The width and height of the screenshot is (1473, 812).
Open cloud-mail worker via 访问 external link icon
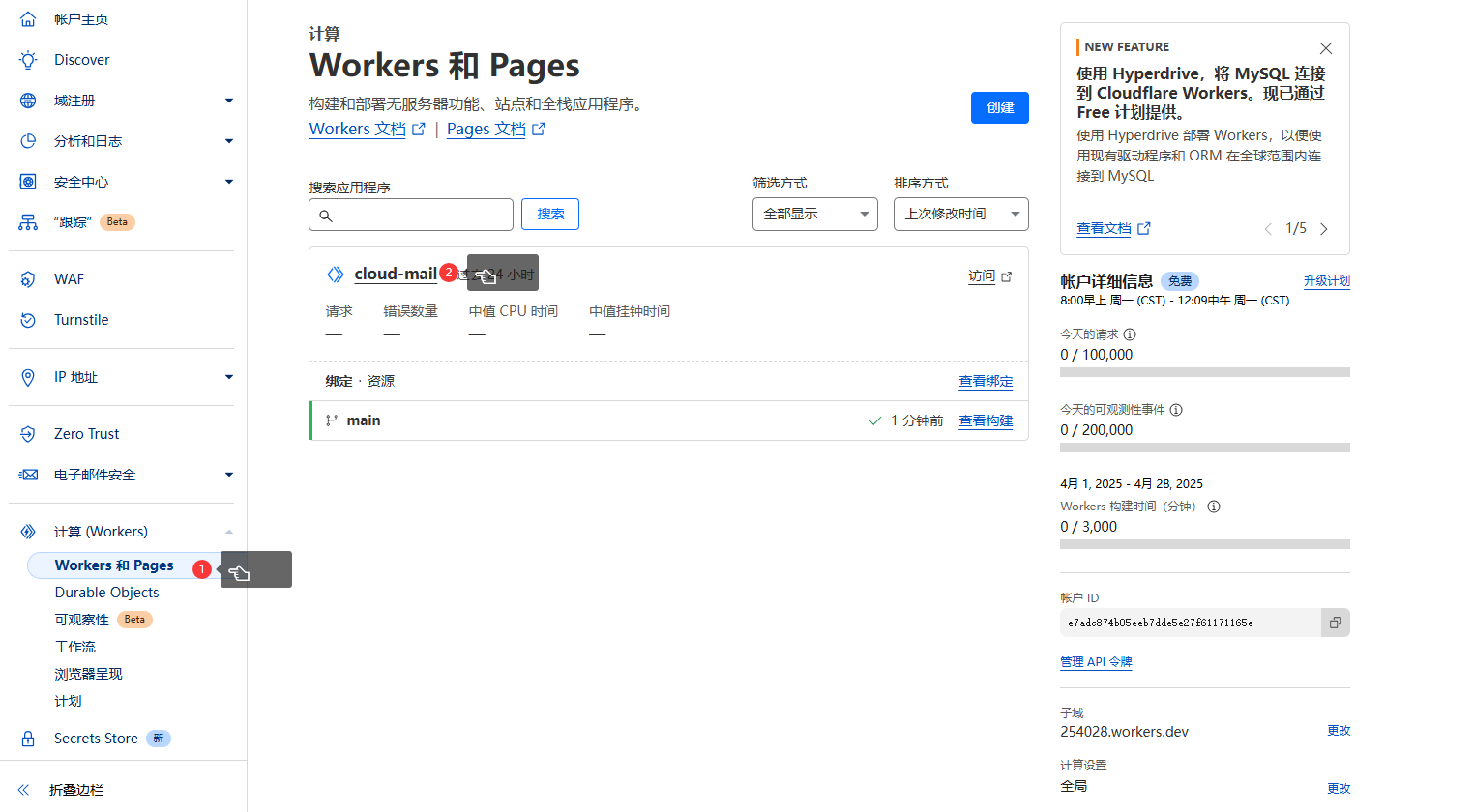[x=1006, y=275]
